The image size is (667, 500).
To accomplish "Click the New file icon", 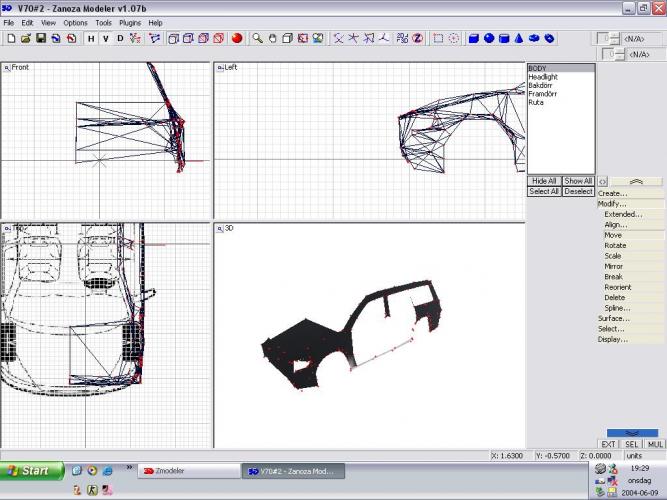I will pos(10,39).
